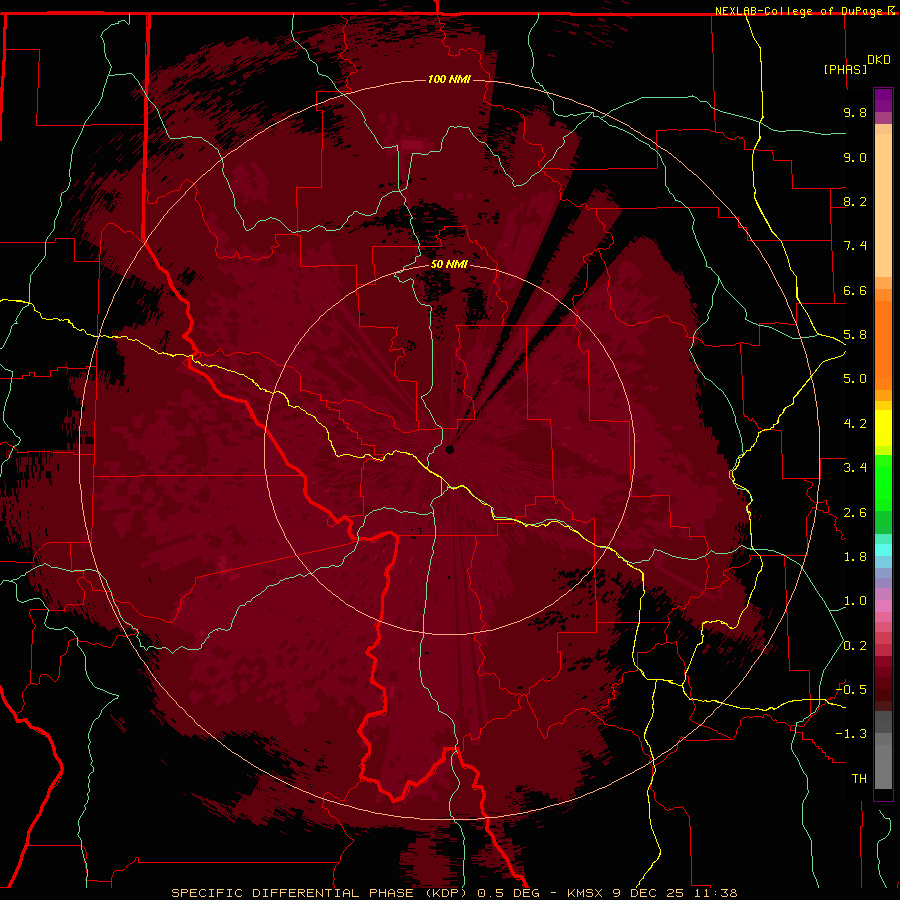Click the 4.2 value on the legend

coord(855,424)
